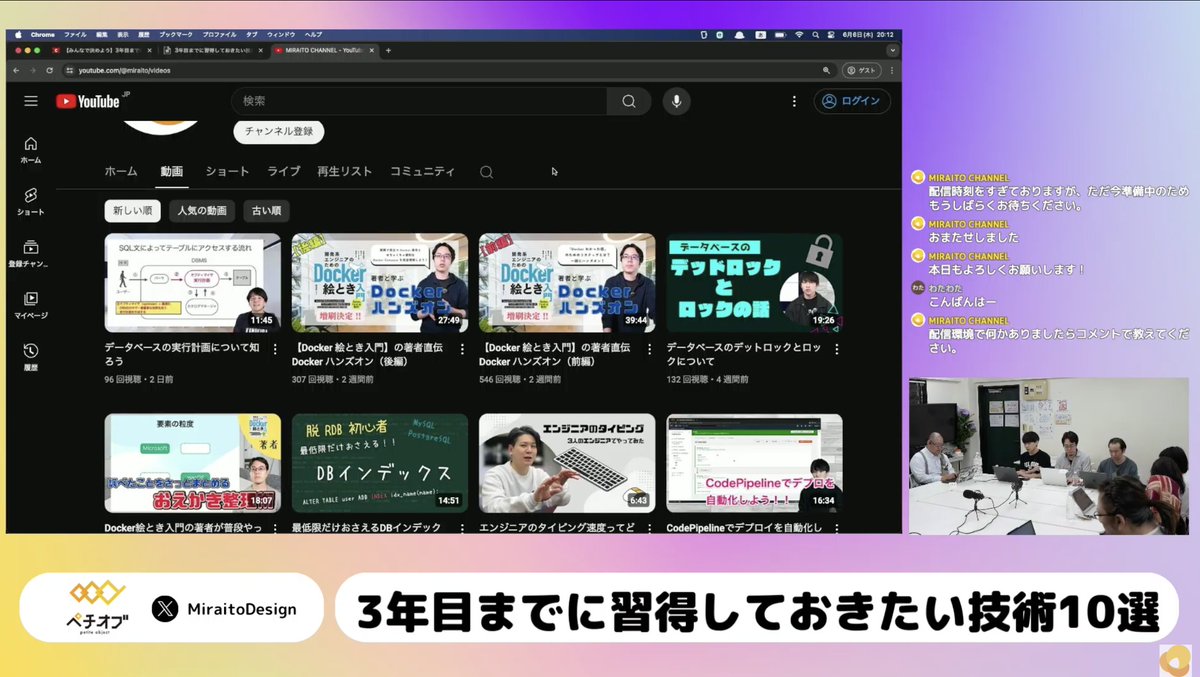The width and height of the screenshot is (1200, 677).
Task: Open the おえかき整理 video thumbnail
Action: point(193,463)
